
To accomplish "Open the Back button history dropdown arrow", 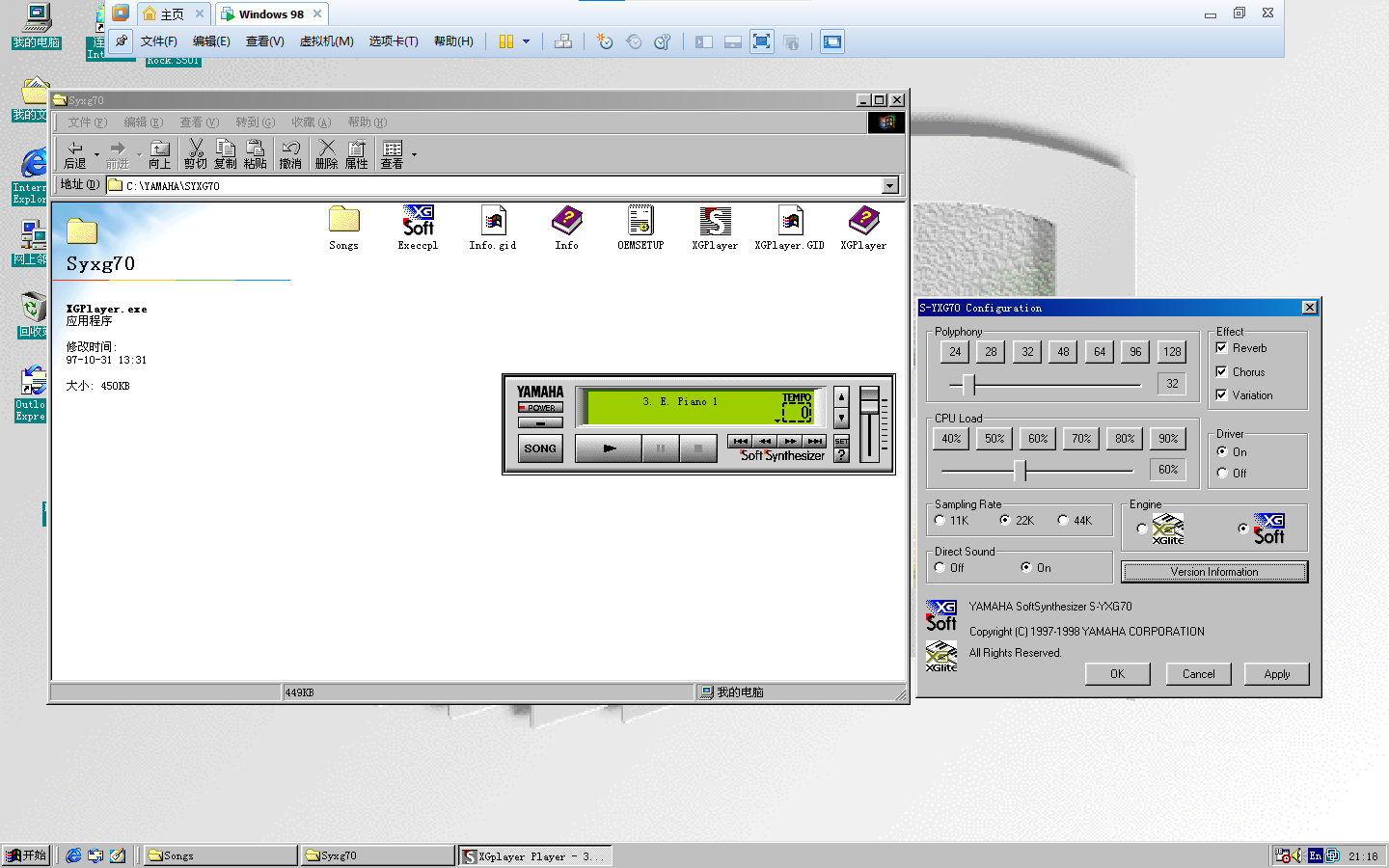I will [96, 154].
